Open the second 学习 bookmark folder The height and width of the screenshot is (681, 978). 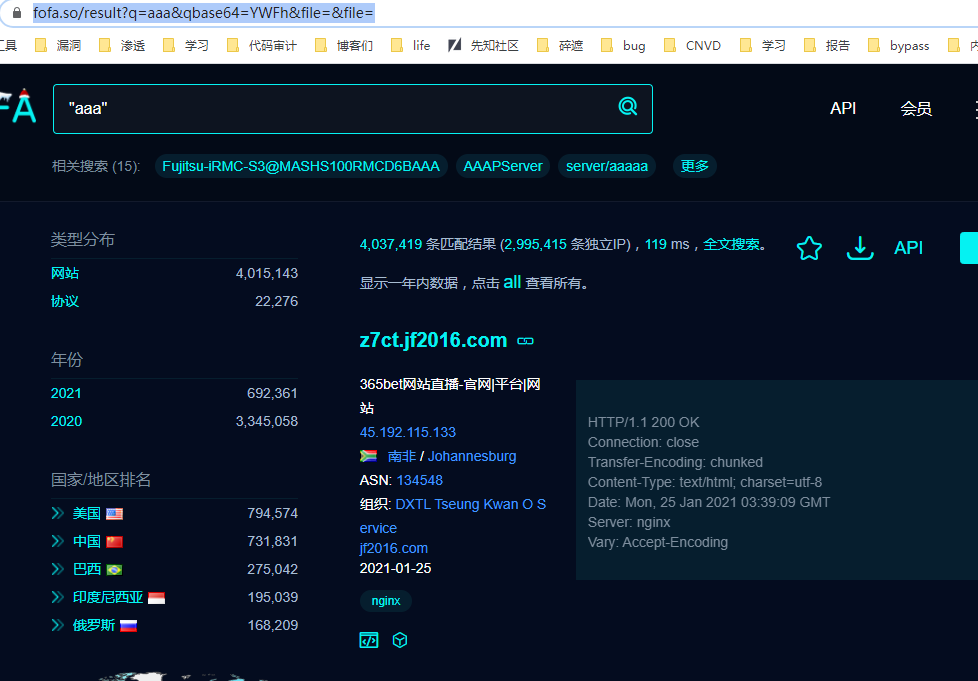763,46
